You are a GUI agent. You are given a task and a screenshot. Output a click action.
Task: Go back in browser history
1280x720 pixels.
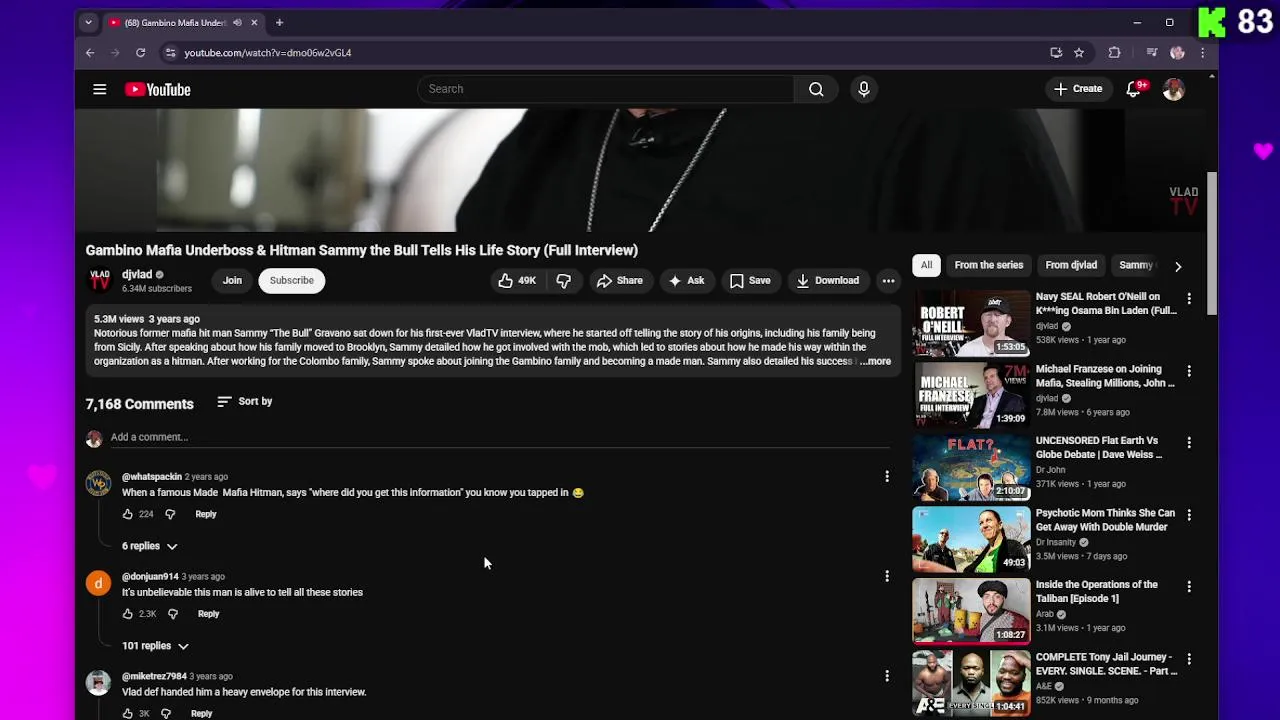(90, 53)
